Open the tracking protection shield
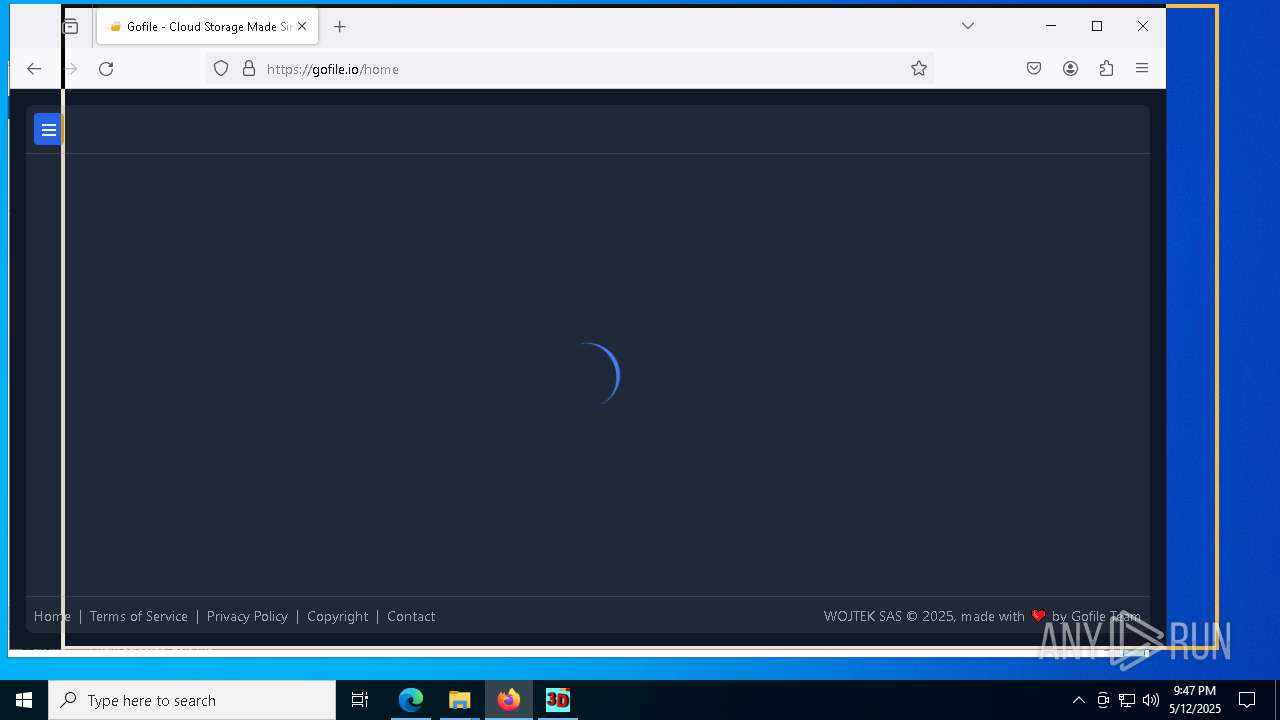Screen dimensions: 1280x720 tap(221, 69)
